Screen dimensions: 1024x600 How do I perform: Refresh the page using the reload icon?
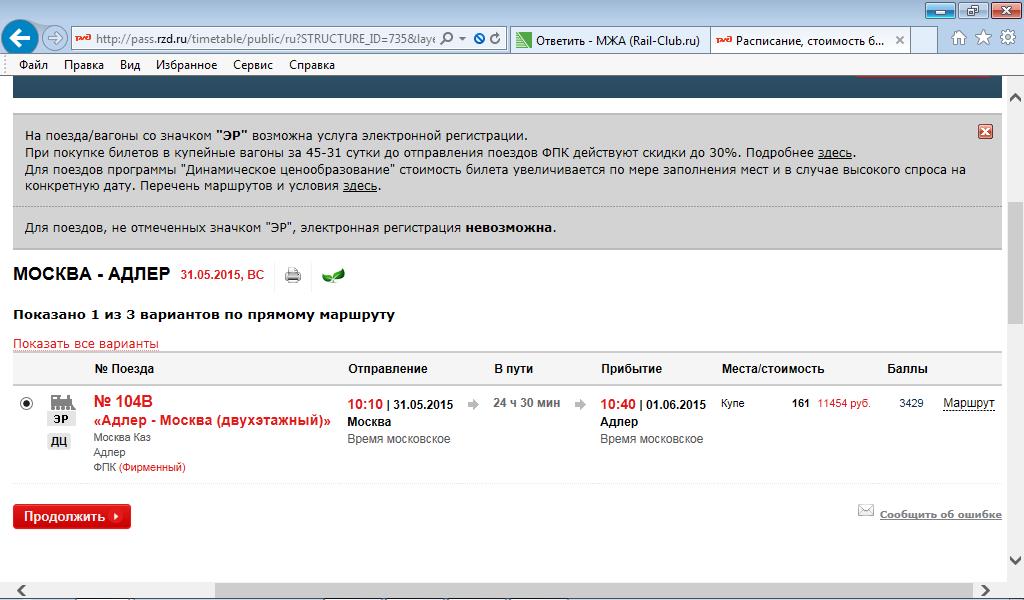495,39
